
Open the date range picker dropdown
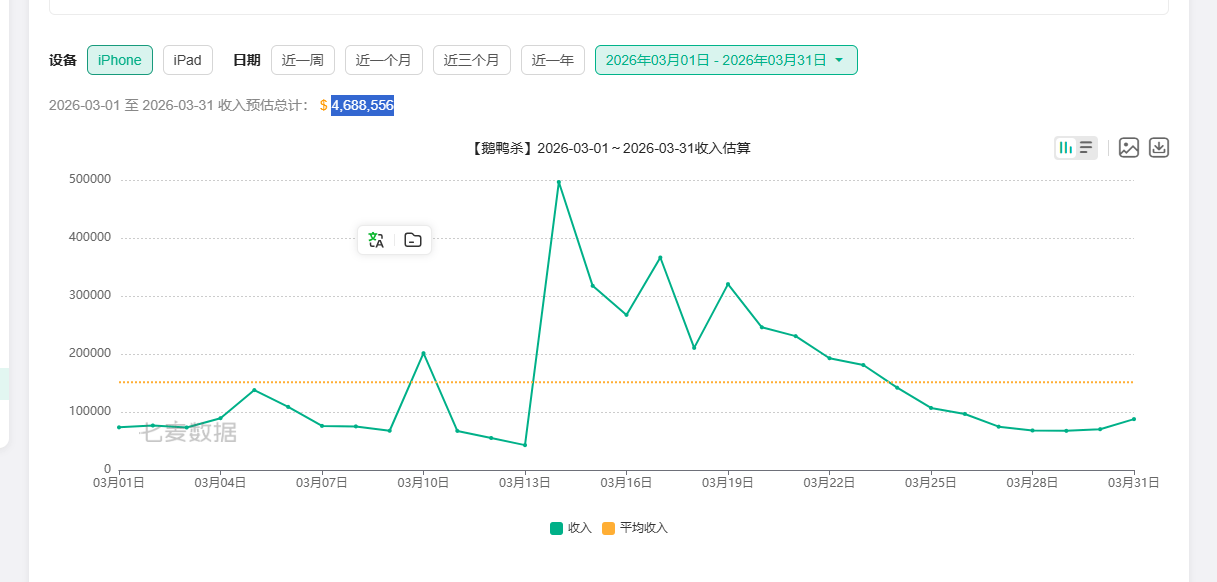coord(726,60)
